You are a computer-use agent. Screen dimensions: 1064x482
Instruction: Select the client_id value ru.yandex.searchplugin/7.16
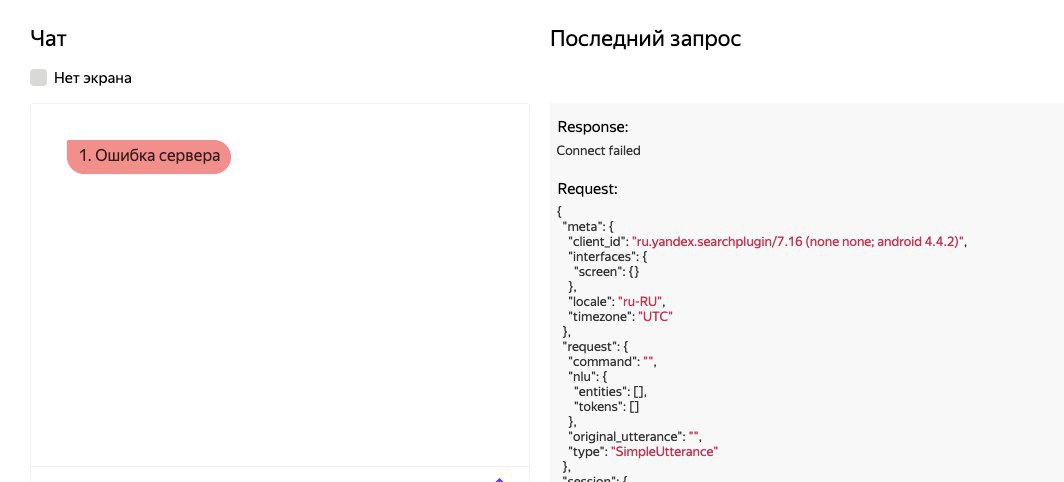coord(798,242)
